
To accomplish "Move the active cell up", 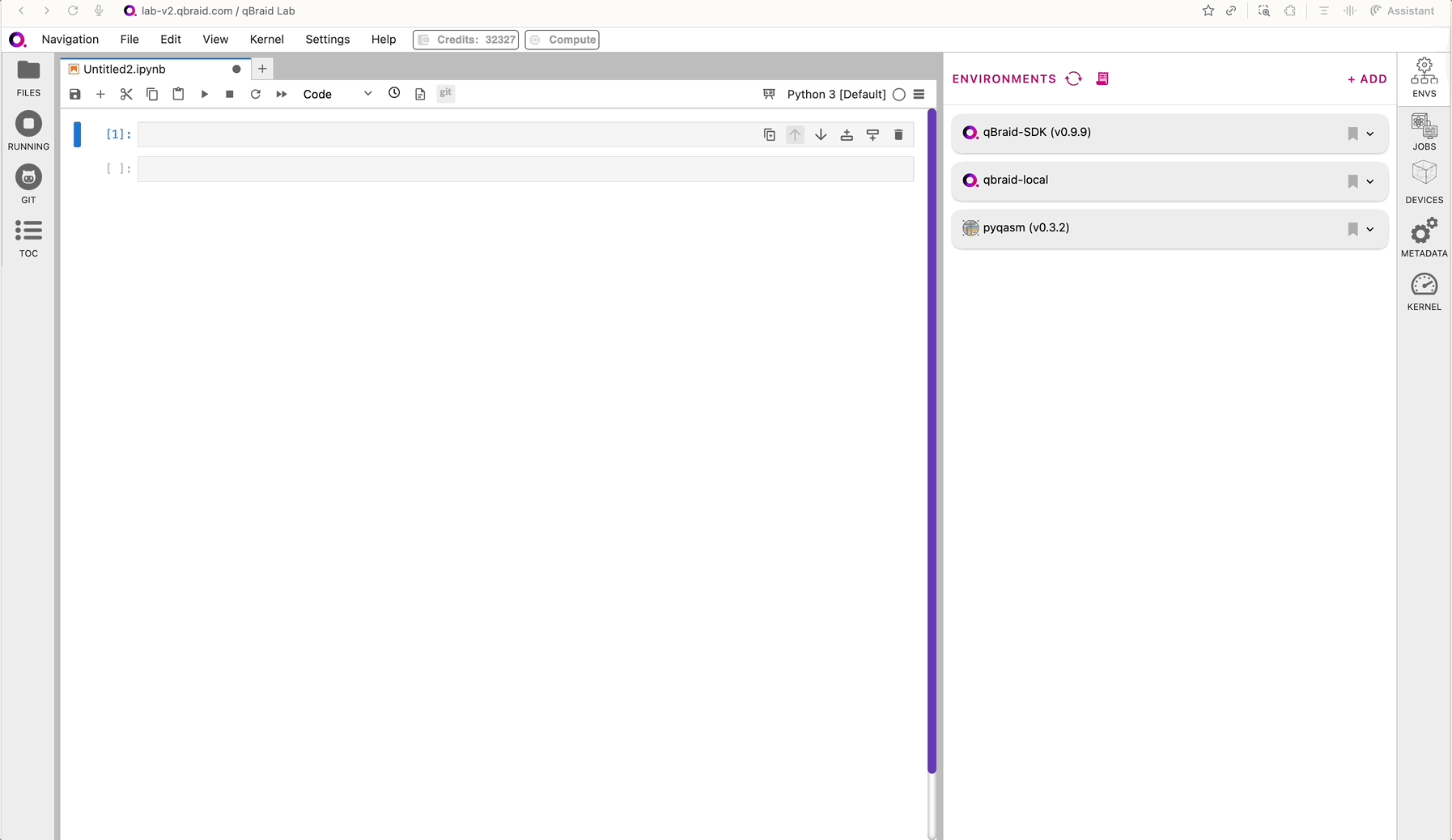I will (796, 134).
